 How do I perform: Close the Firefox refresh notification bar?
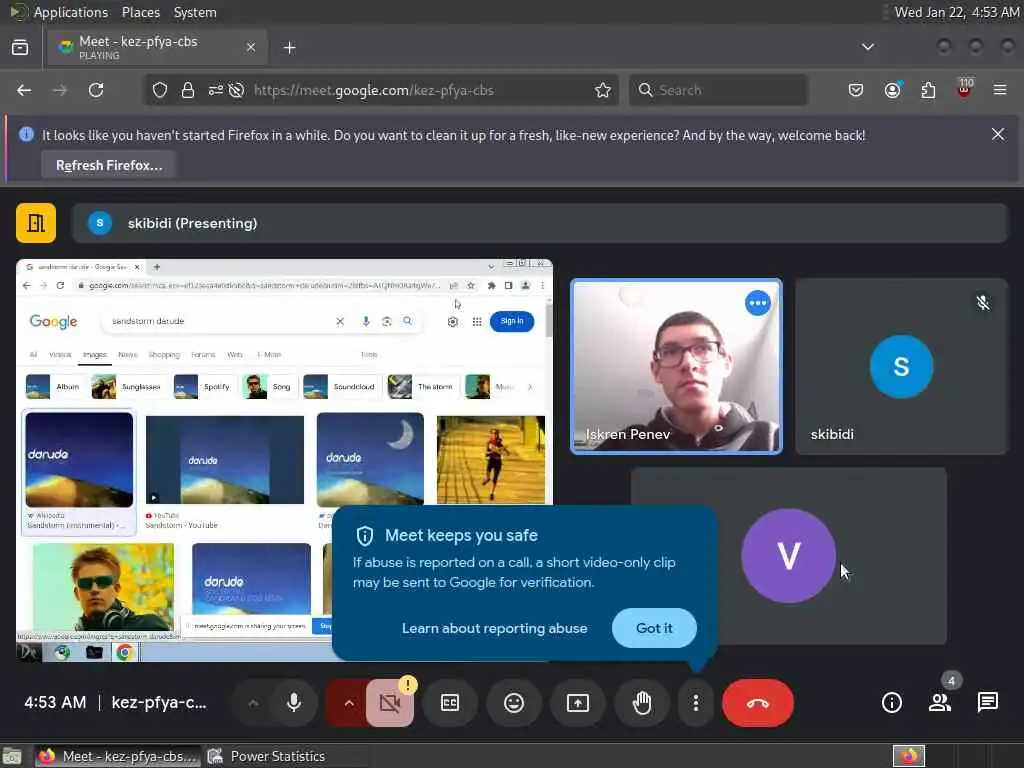(998, 135)
